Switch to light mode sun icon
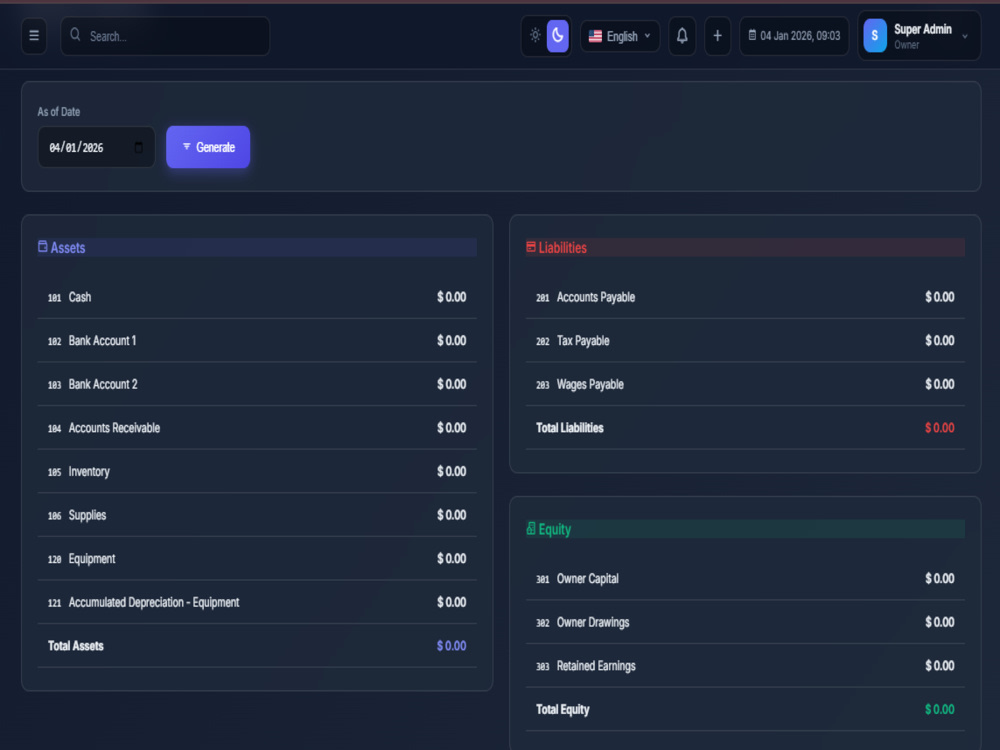The height and width of the screenshot is (750, 1000). pyautogui.click(x=535, y=35)
